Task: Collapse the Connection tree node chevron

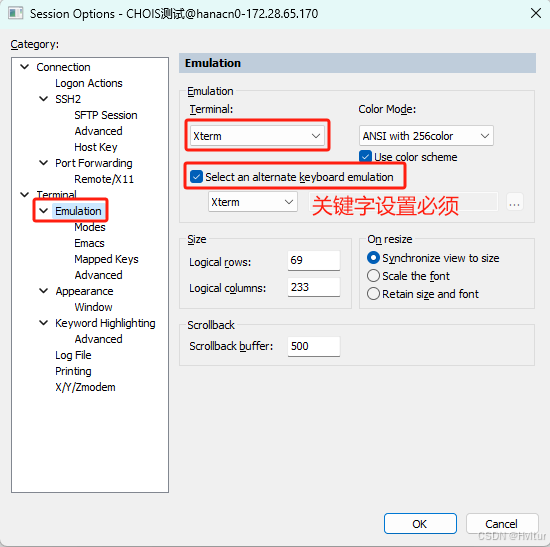Action: [x=25, y=67]
